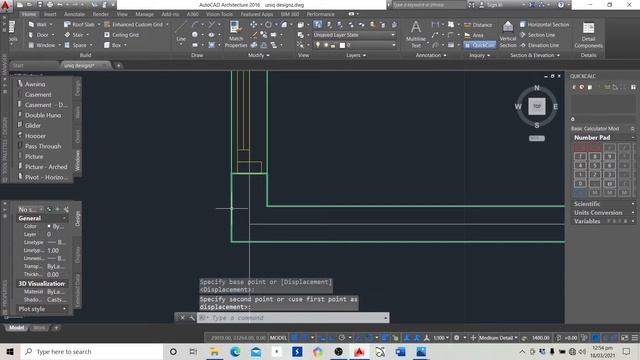Viewport: 640px width, 360px height.
Task: Expand the Layers panel dropdown
Action: (356, 55)
